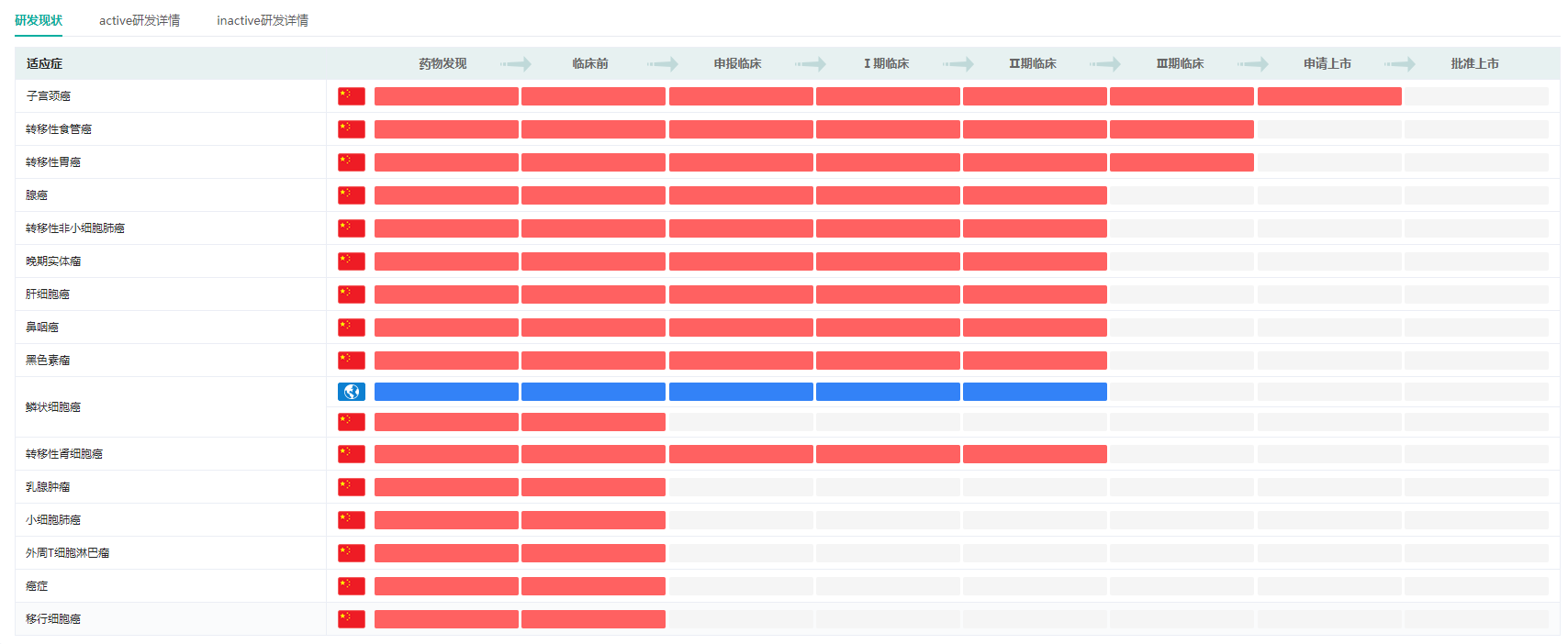Click China flag icon in 子宫颈癌 row
This screenshot has width=1568, height=644.
352,96
